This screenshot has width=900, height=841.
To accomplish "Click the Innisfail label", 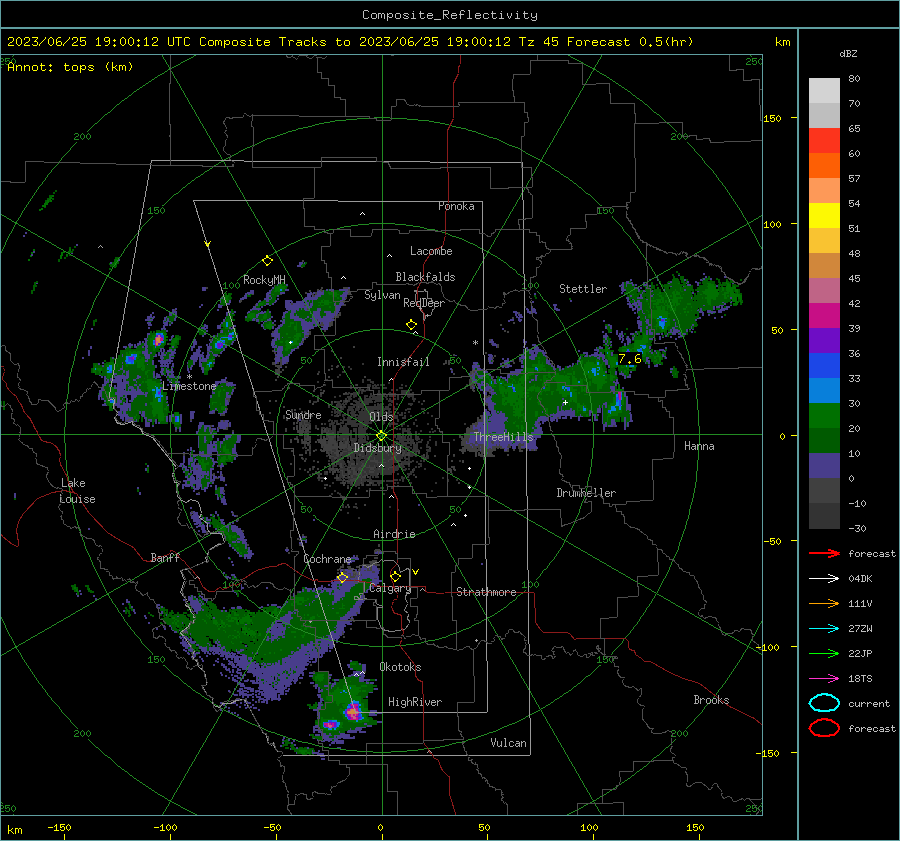I will click(403, 362).
